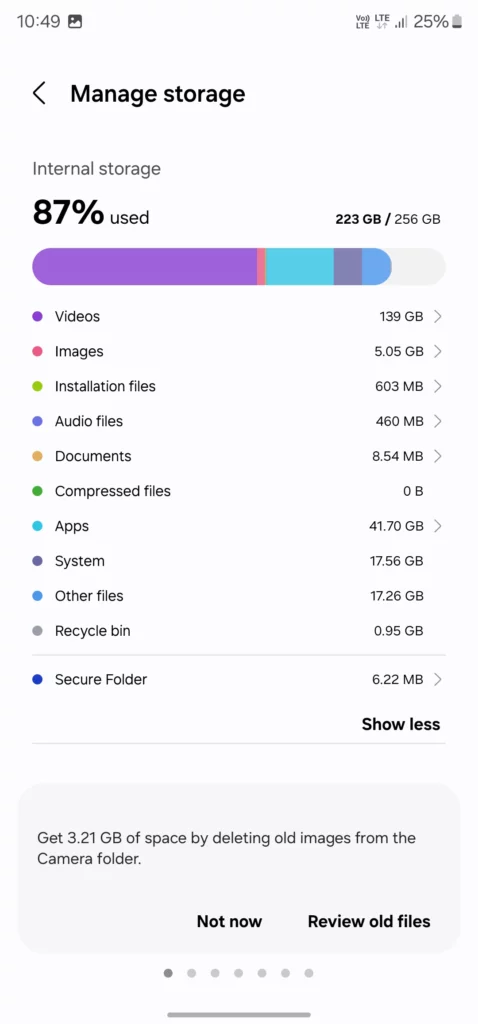
Task: Tap Review old files
Action: (369, 921)
